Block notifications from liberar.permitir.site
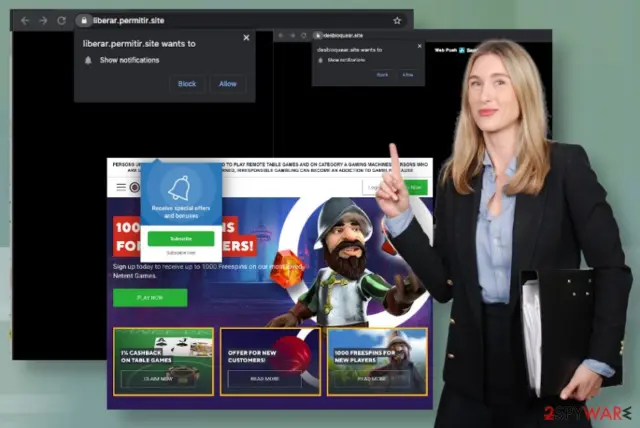This screenshot has height=428, width=640. pyautogui.click(x=187, y=84)
